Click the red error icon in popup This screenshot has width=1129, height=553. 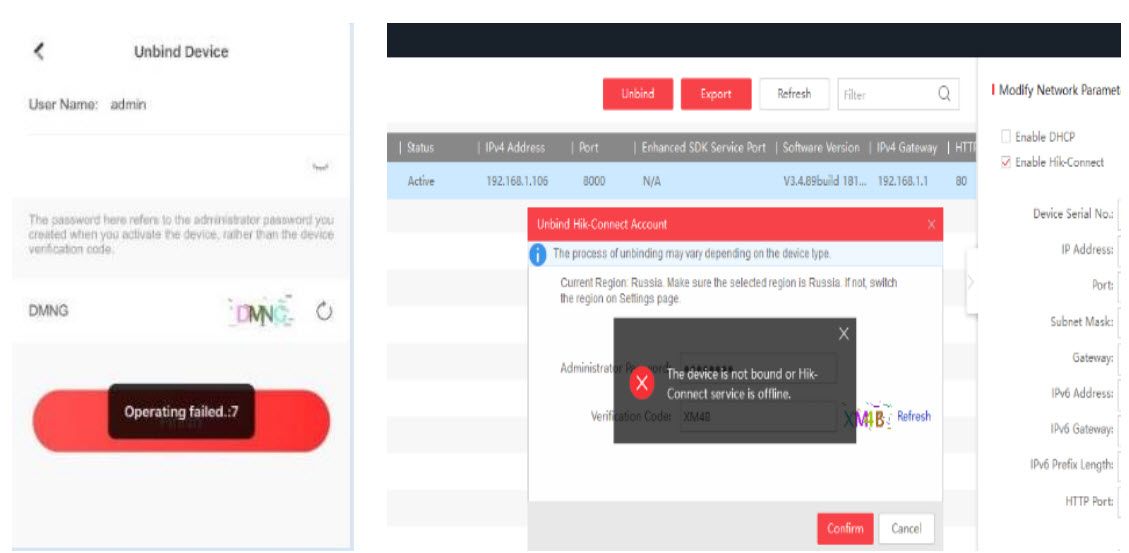pyautogui.click(x=642, y=383)
